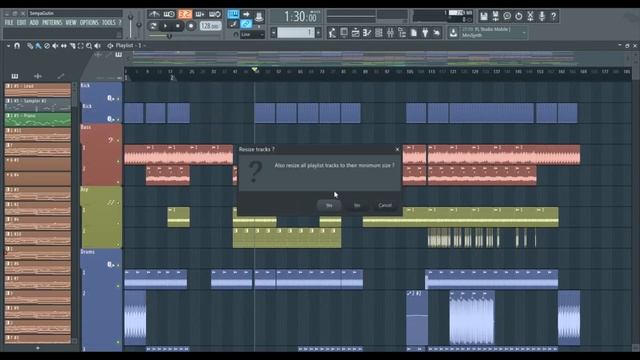Select the Playlist select tool
Image resolution: width=640 pixels, height=360 pixels.
[80, 46]
